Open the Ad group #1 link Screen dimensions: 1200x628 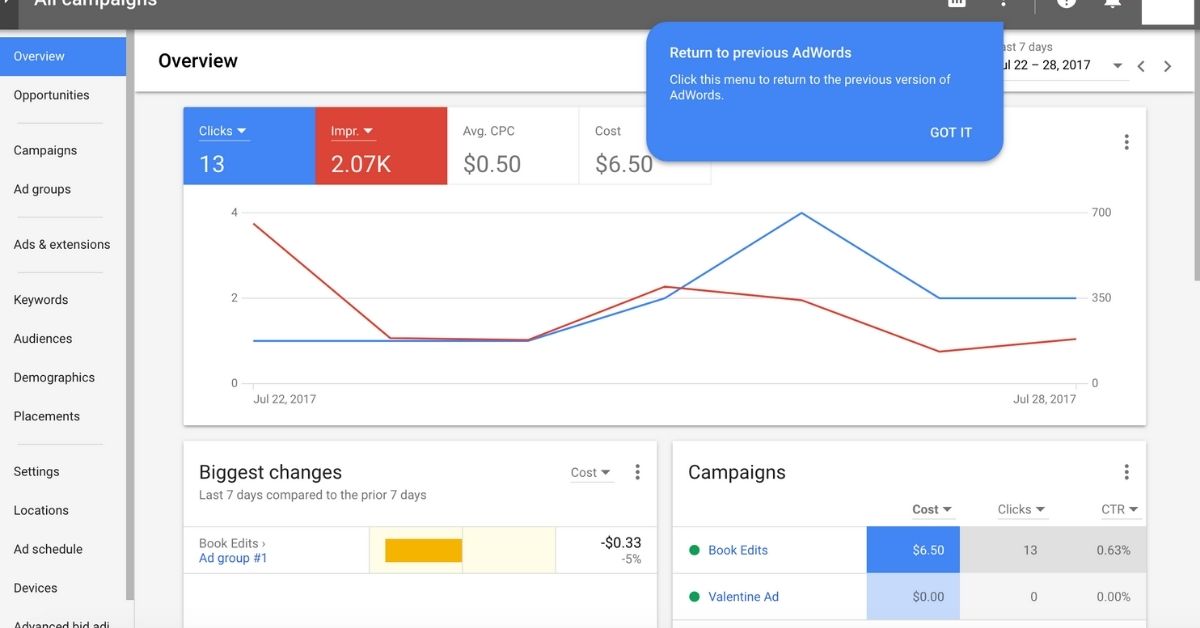pyautogui.click(x=233, y=558)
